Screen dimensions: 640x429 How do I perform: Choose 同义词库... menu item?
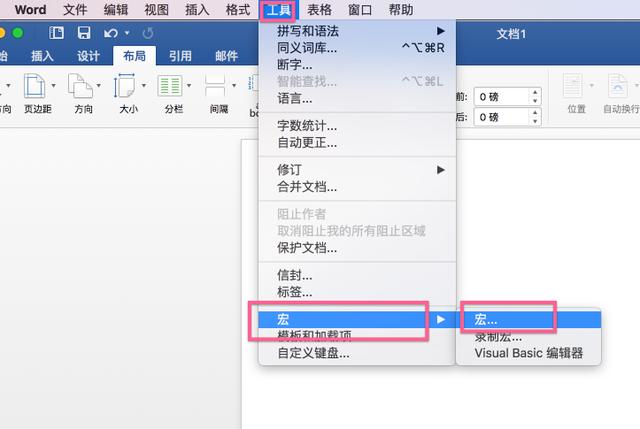click(x=357, y=48)
